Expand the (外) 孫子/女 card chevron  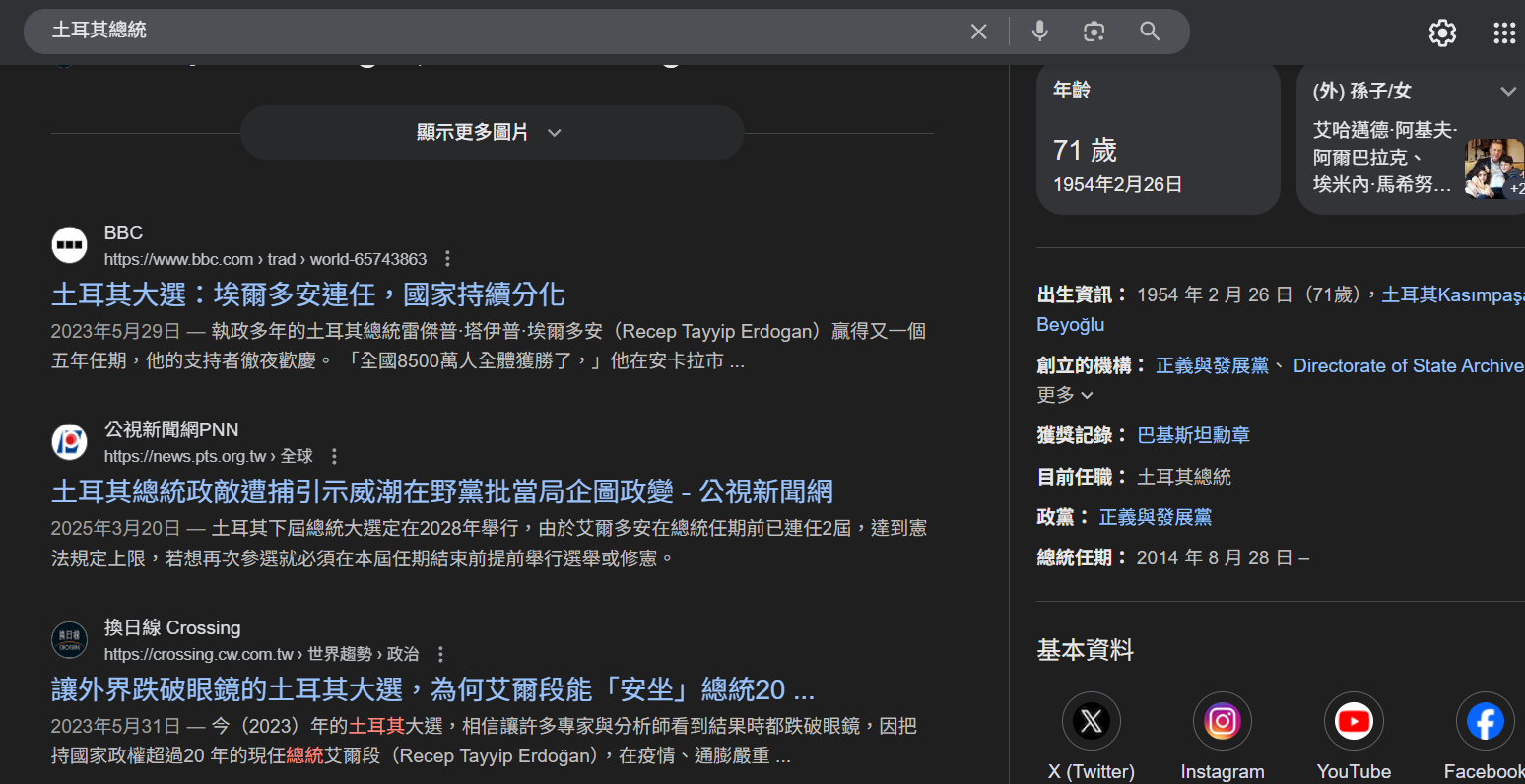[1507, 91]
